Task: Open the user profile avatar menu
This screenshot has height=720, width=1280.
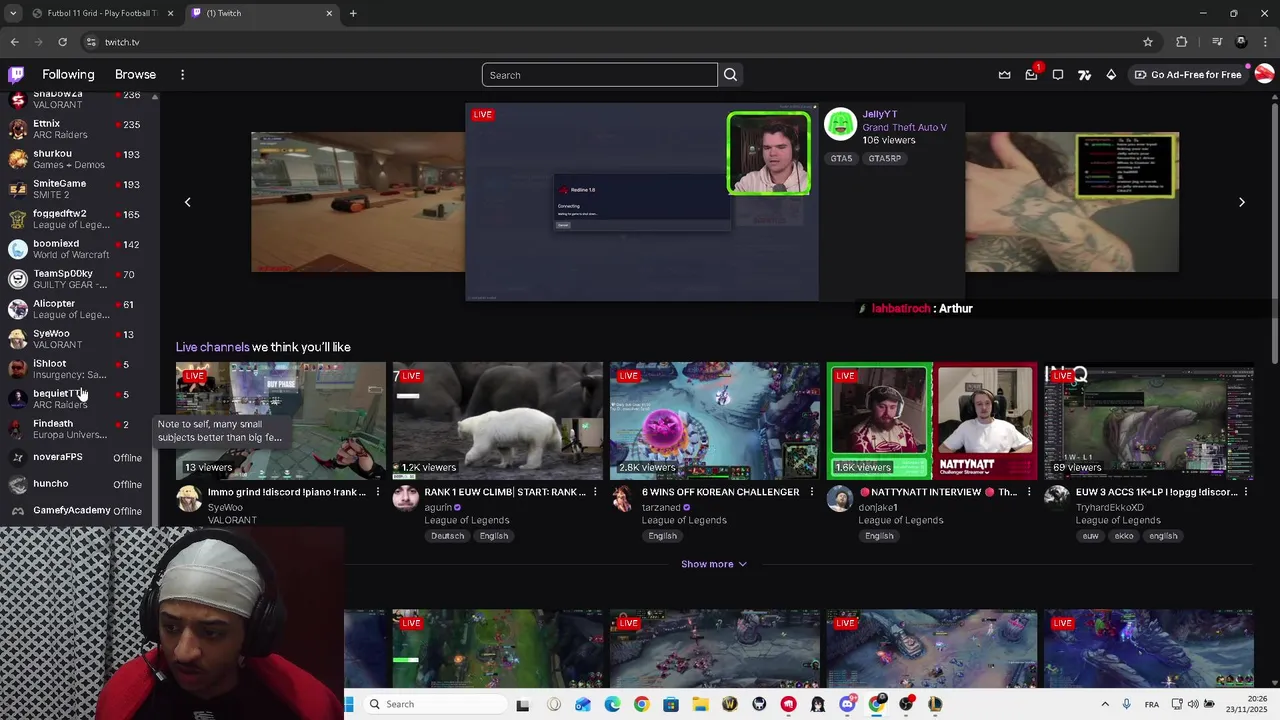Action: pos(1264,74)
